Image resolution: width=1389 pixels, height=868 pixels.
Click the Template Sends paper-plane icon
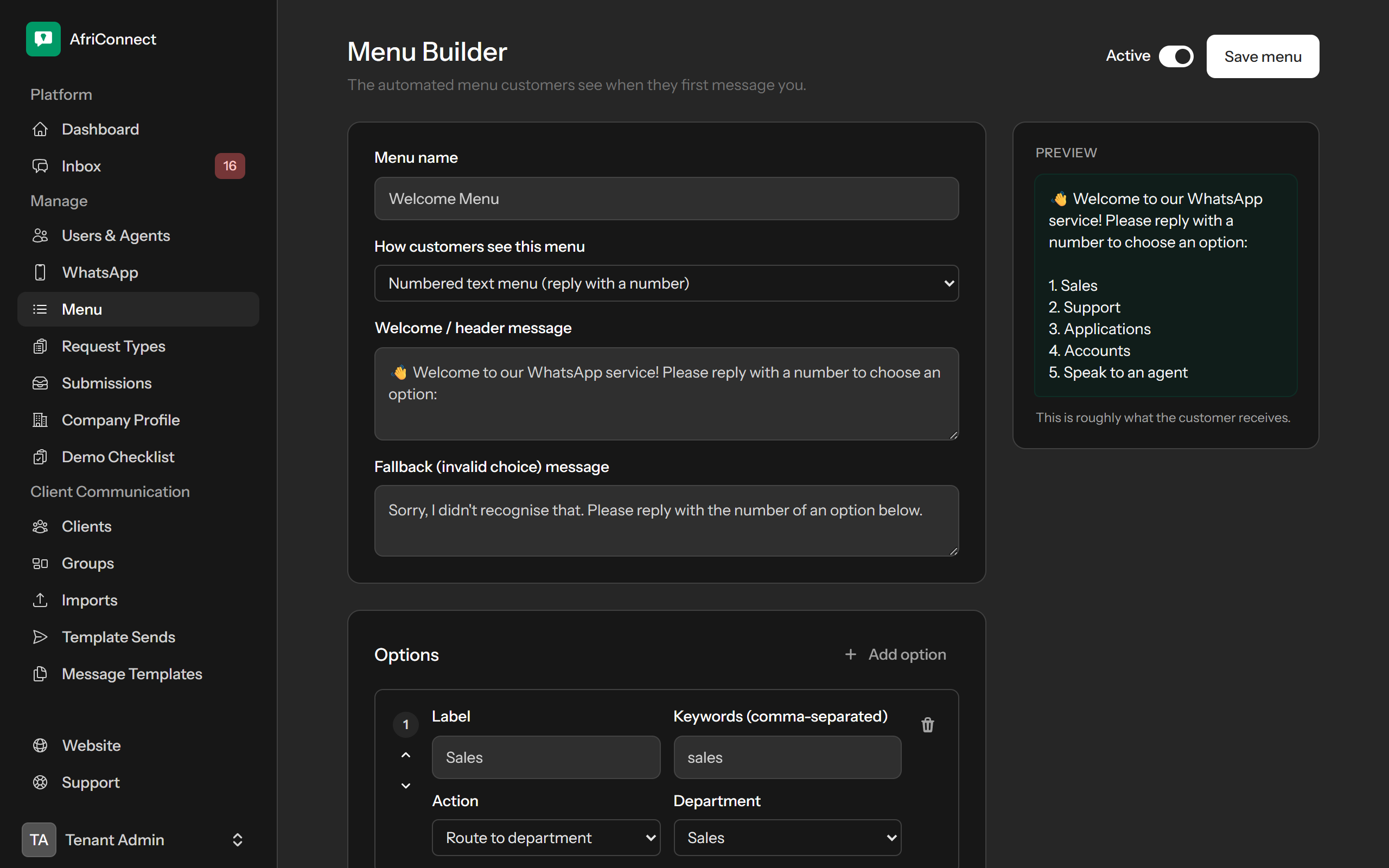[40, 637]
